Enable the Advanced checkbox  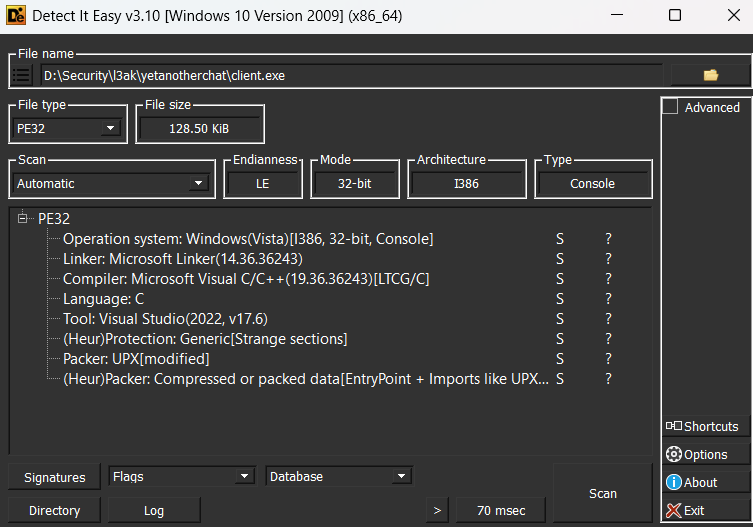pyautogui.click(x=670, y=107)
